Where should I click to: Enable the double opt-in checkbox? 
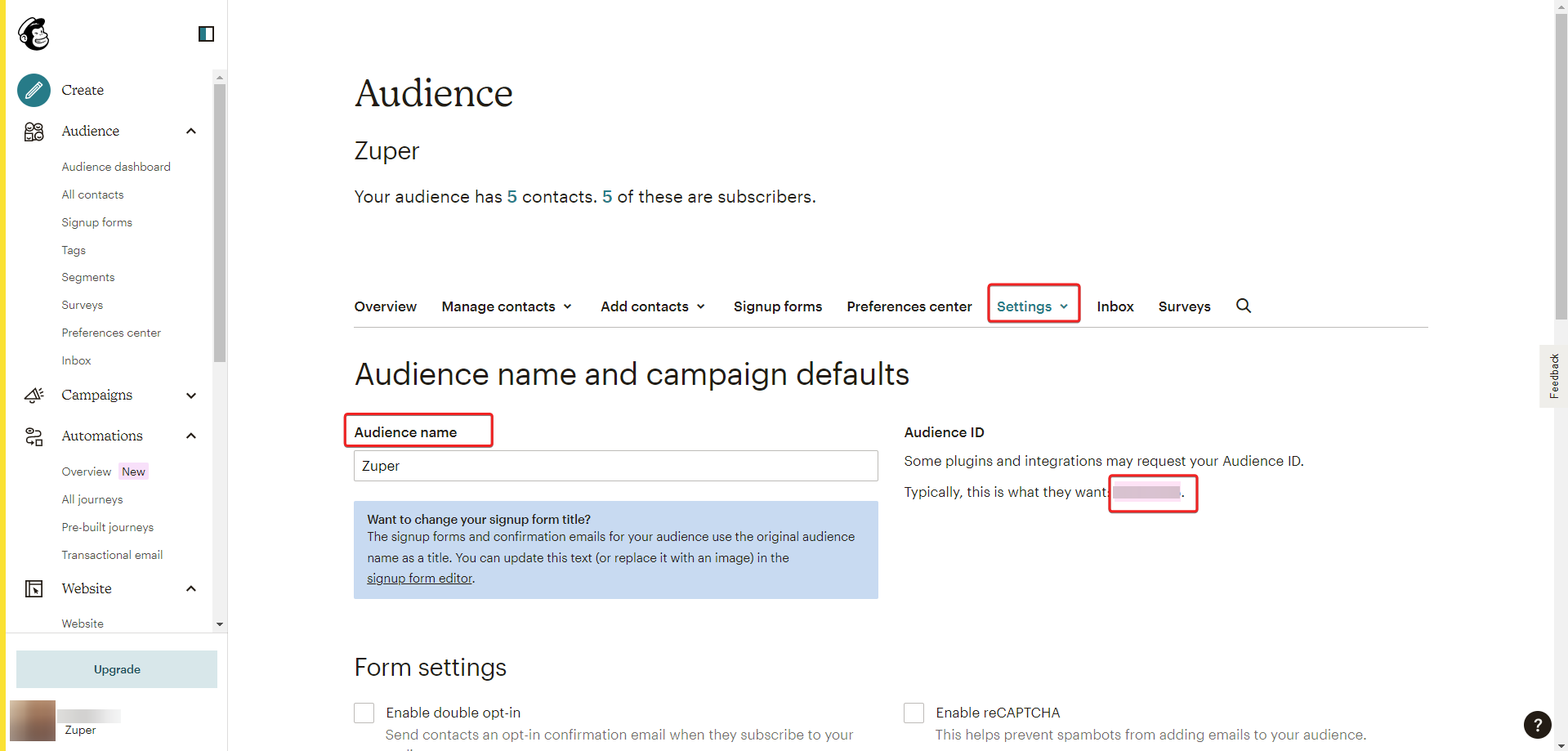point(364,713)
